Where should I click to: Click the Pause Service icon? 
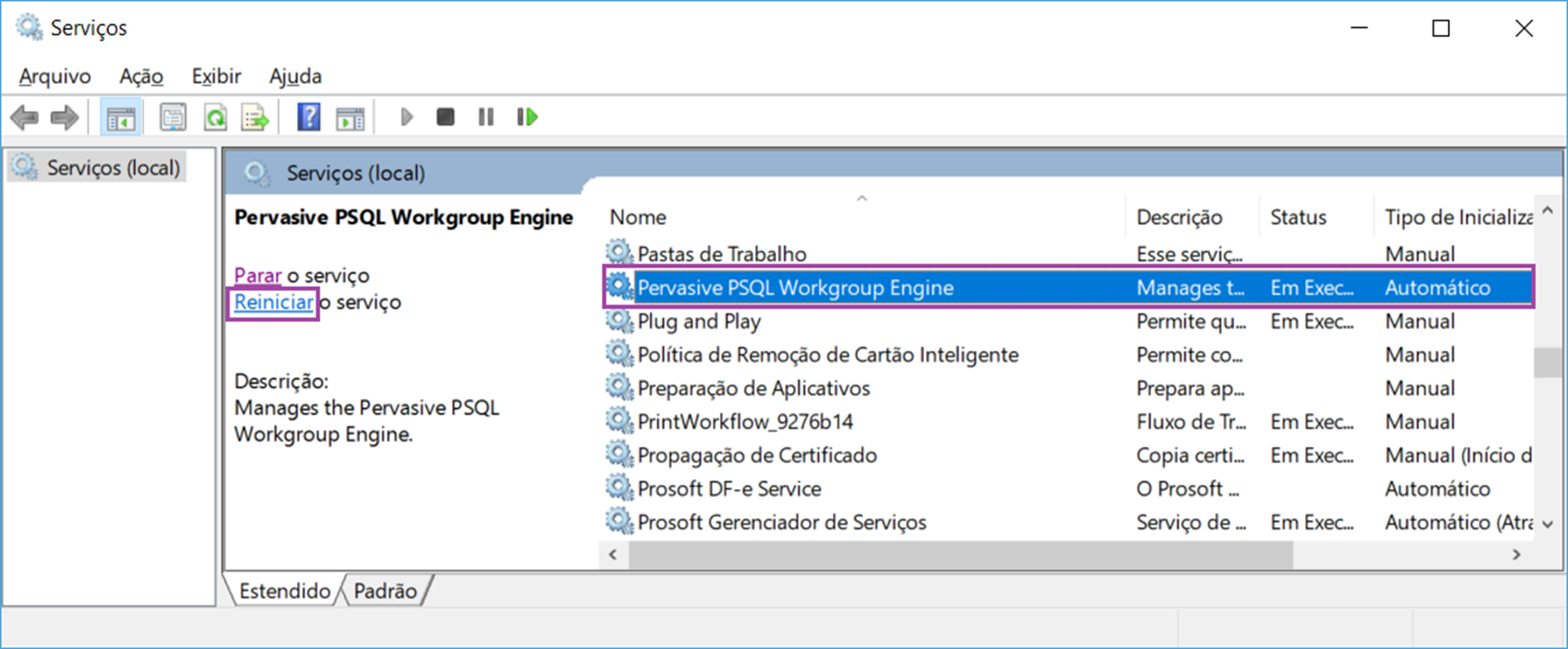(x=486, y=117)
